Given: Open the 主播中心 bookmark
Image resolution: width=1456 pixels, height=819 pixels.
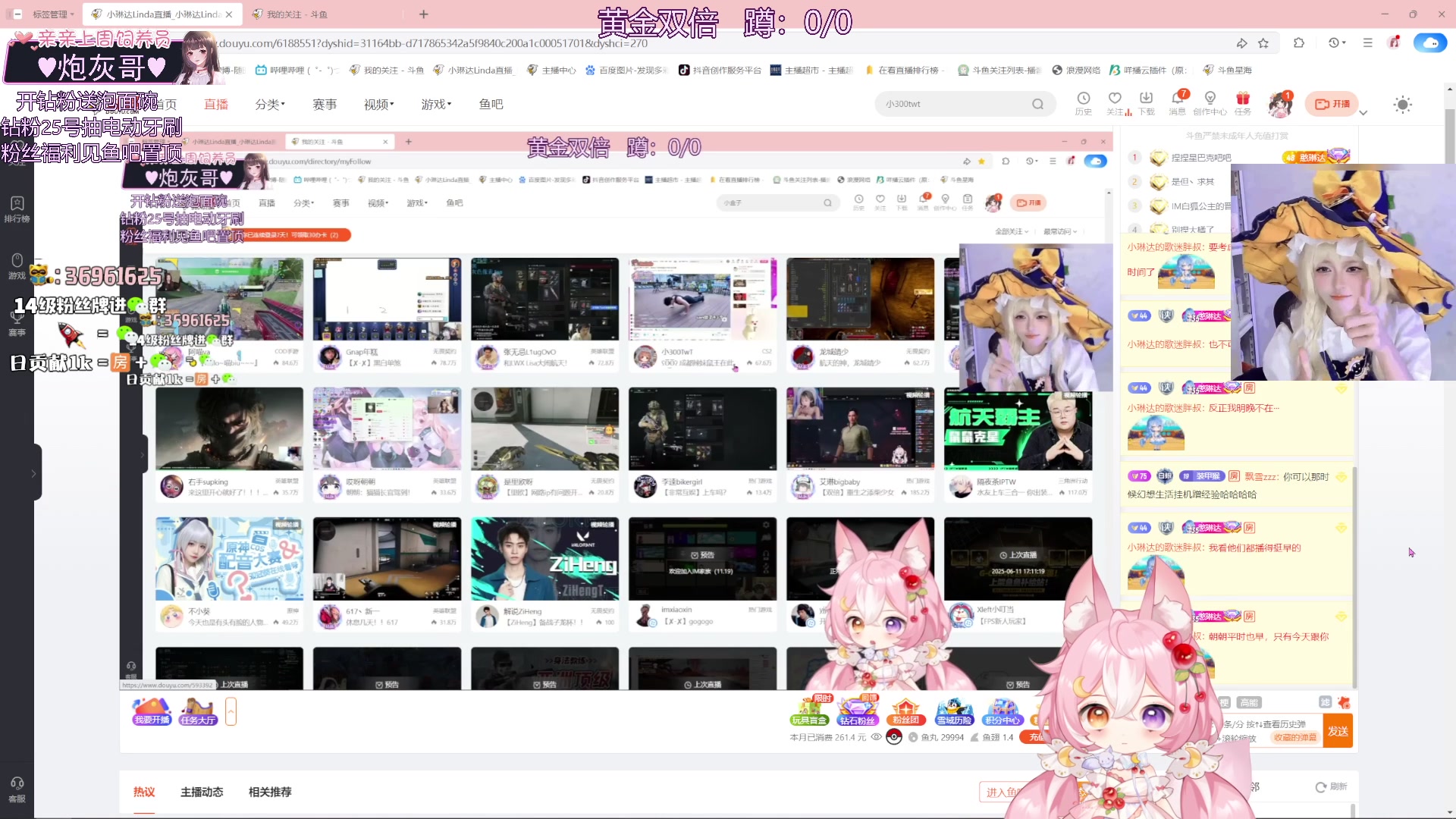Looking at the screenshot, I should [x=551, y=70].
